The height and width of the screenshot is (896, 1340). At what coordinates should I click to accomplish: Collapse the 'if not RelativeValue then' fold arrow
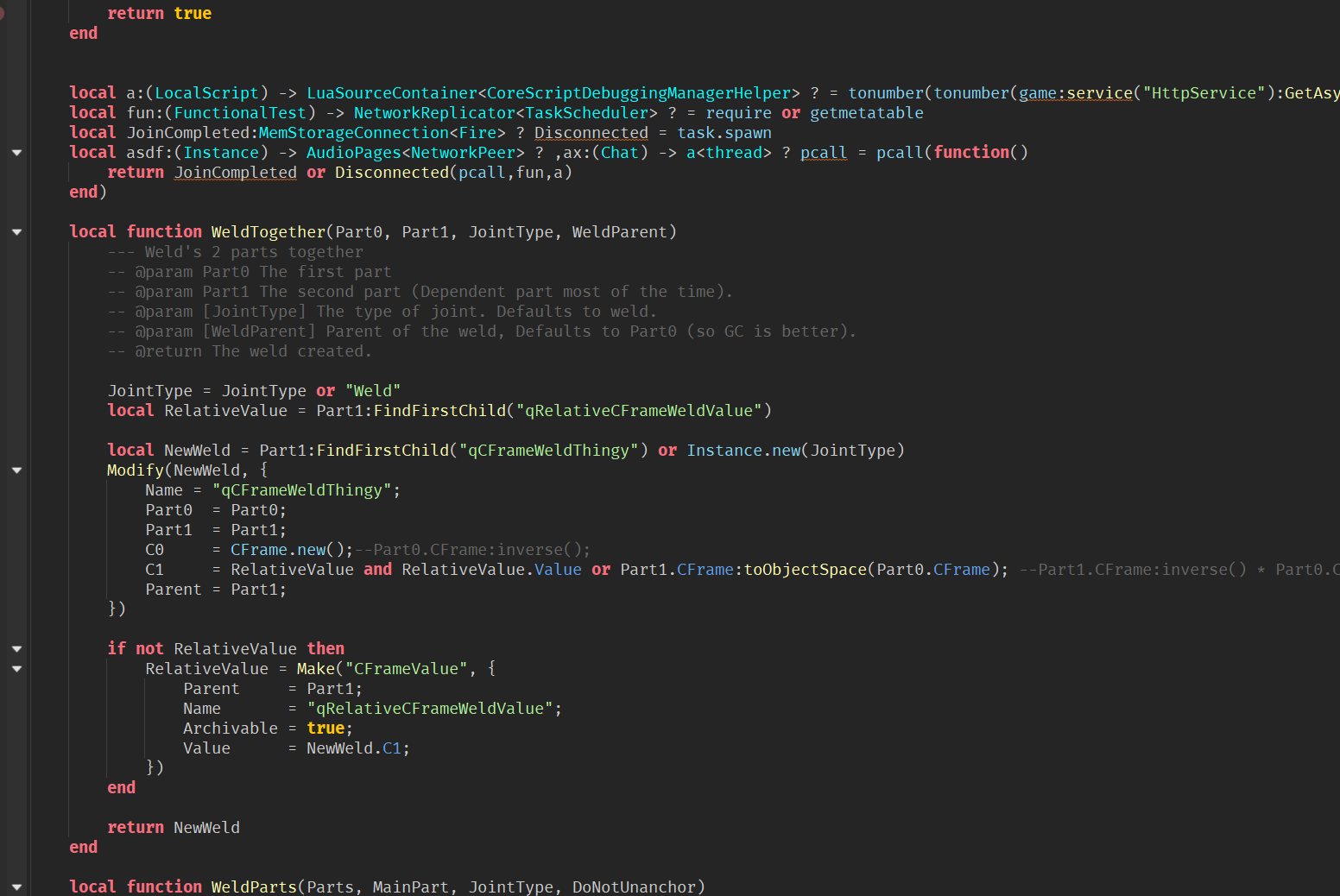click(x=16, y=649)
